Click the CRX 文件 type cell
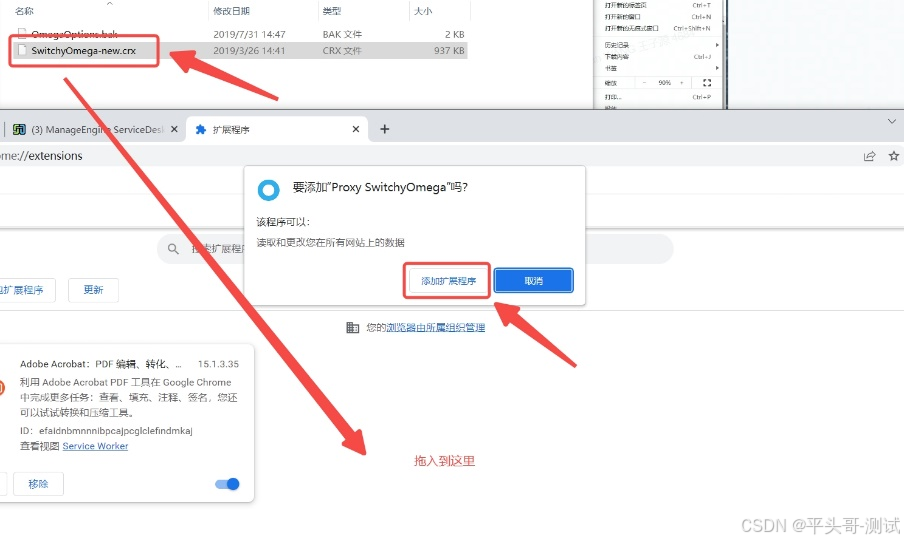Image resolution: width=904 pixels, height=541 pixels. (342, 51)
